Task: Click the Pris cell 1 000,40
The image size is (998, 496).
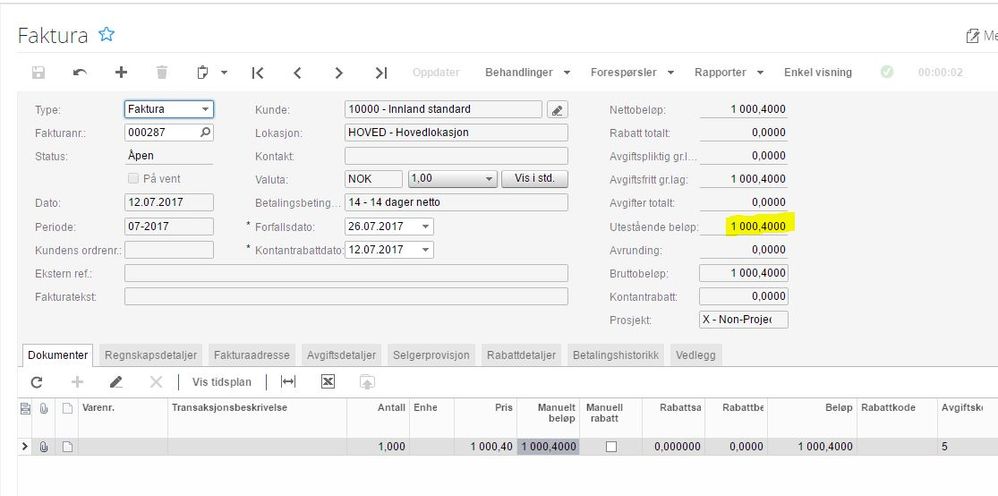Action: click(x=486, y=447)
